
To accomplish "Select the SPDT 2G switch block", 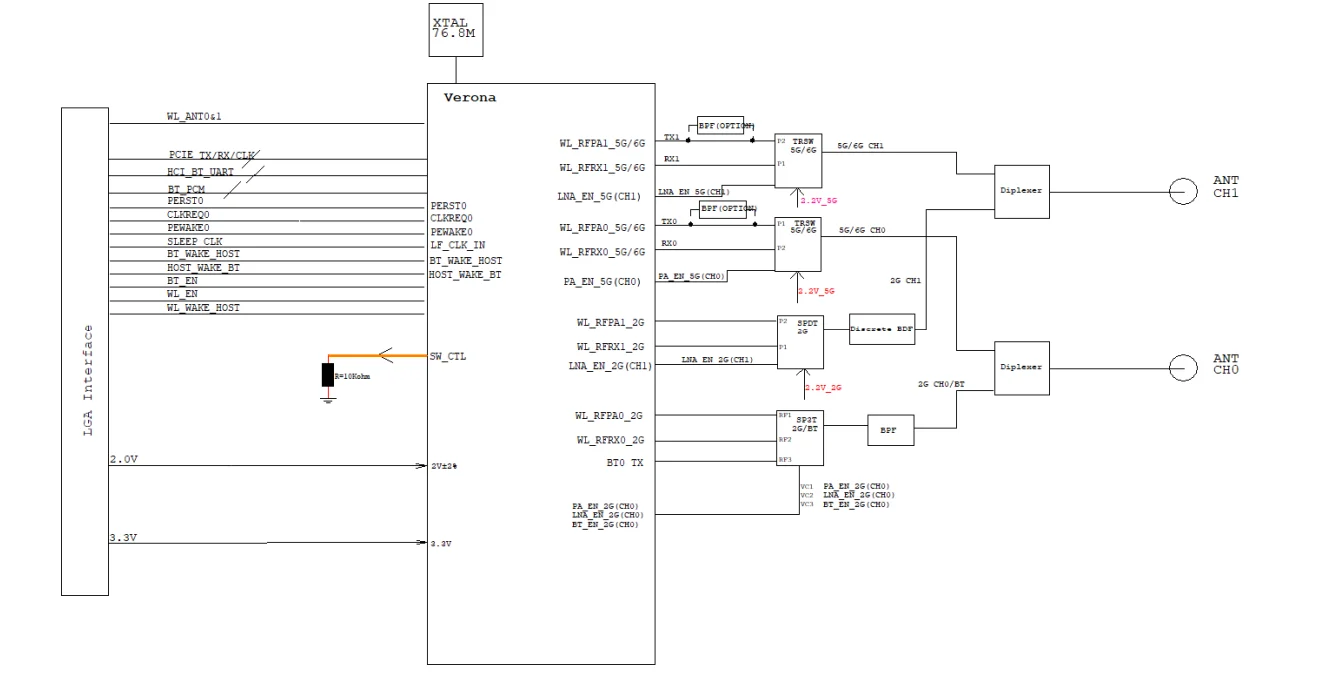I will coord(800,341).
